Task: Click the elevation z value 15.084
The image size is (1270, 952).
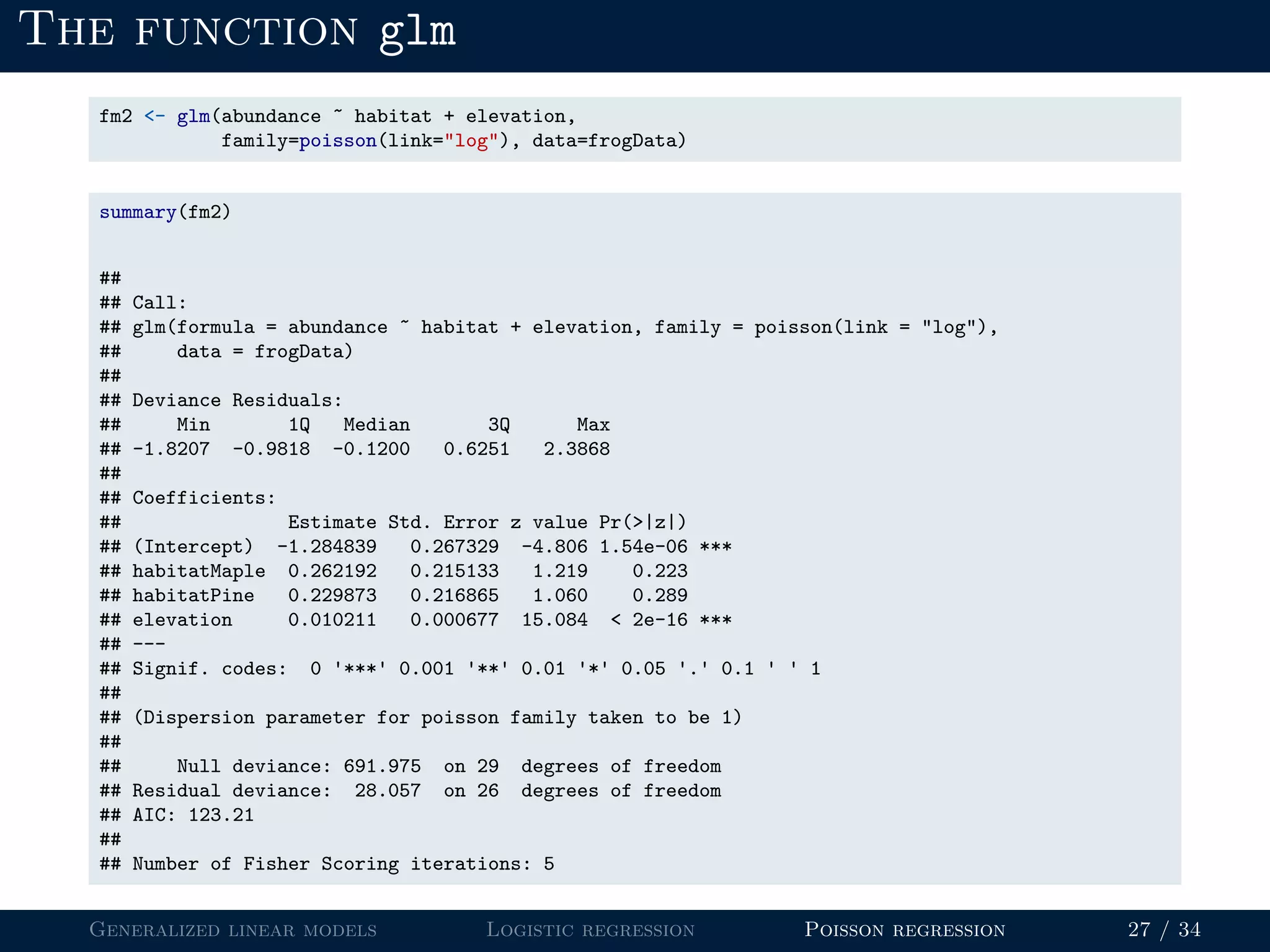Action: (x=554, y=620)
